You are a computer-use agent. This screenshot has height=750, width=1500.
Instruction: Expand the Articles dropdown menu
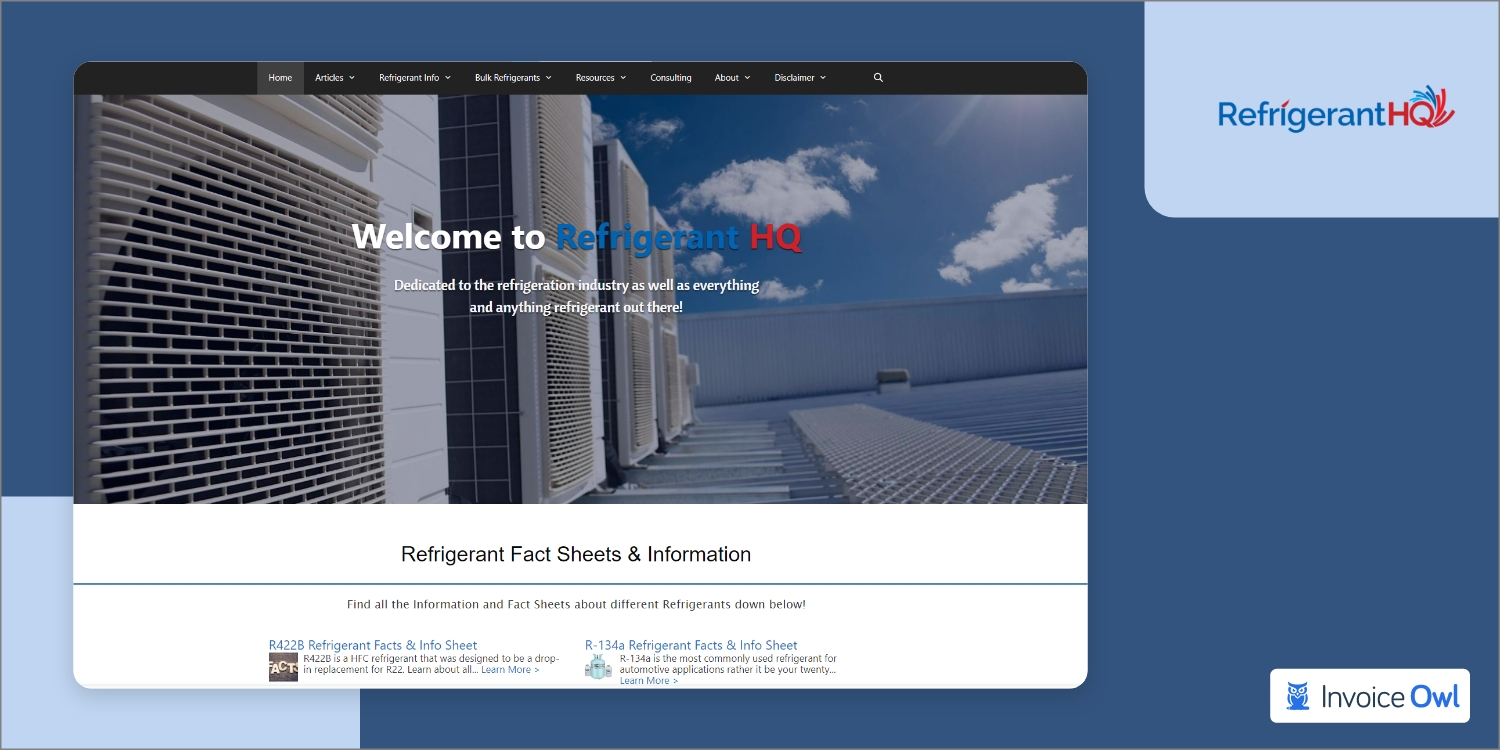coord(335,78)
